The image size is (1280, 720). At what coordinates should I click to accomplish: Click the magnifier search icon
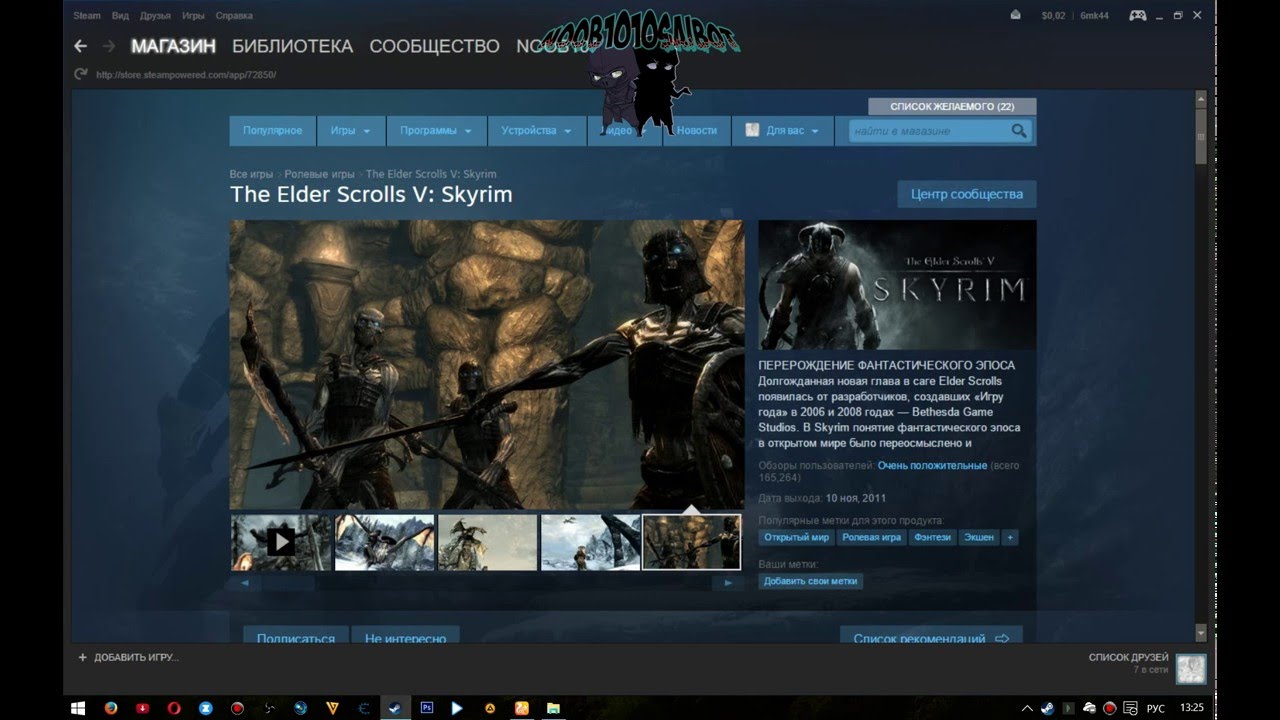coord(1019,131)
